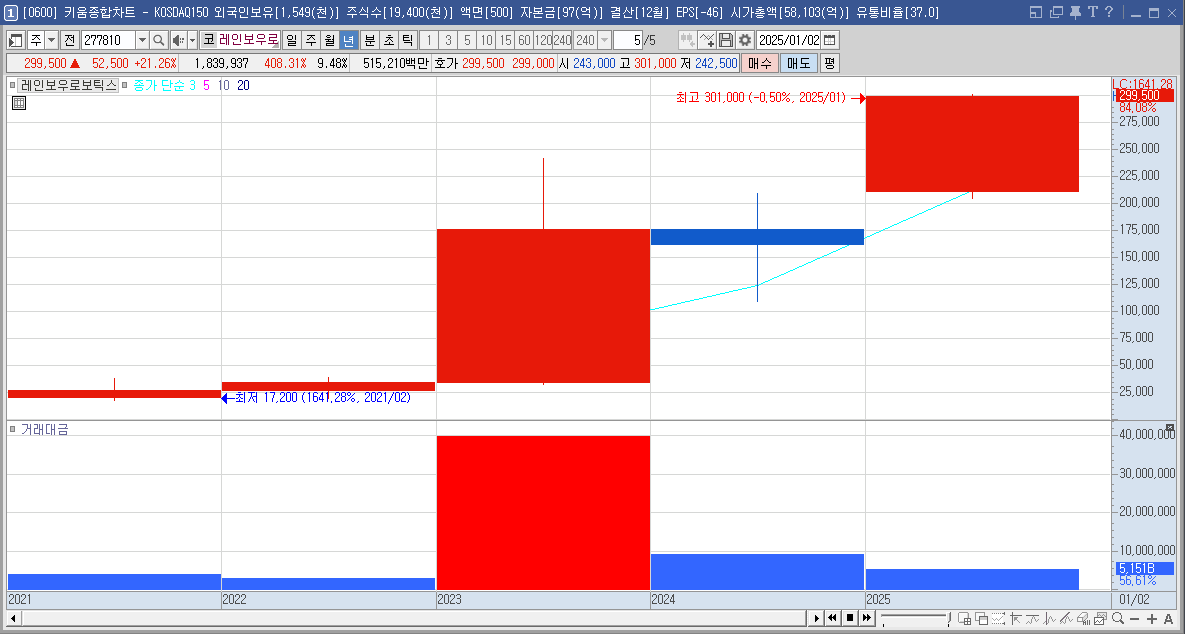The width and height of the screenshot is (1185, 634).
Task: Click the 평 button next to 매도
Action: pyautogui.click(x=829, y=63)
